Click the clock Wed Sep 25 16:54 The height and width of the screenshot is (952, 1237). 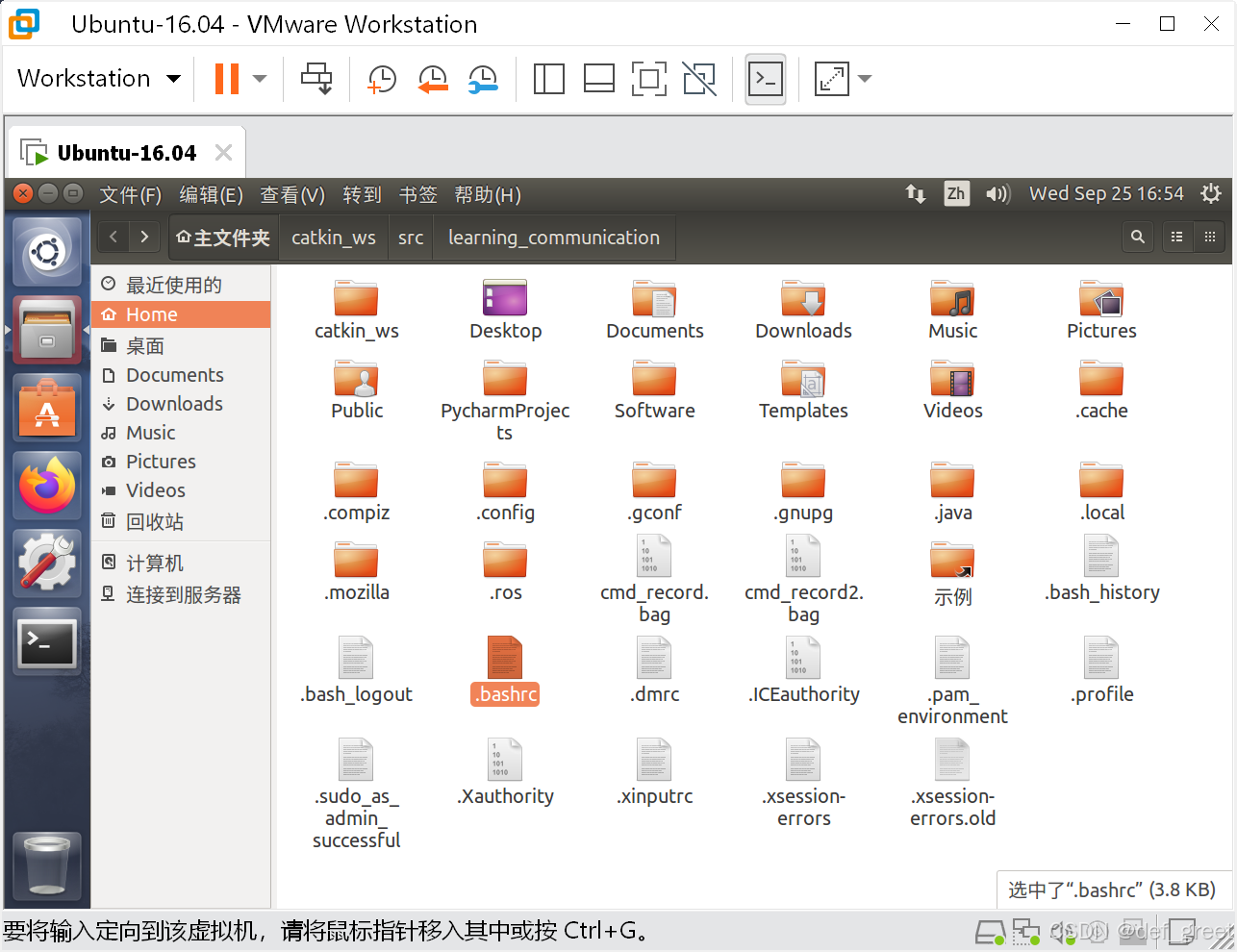[x=1106, y=193]
